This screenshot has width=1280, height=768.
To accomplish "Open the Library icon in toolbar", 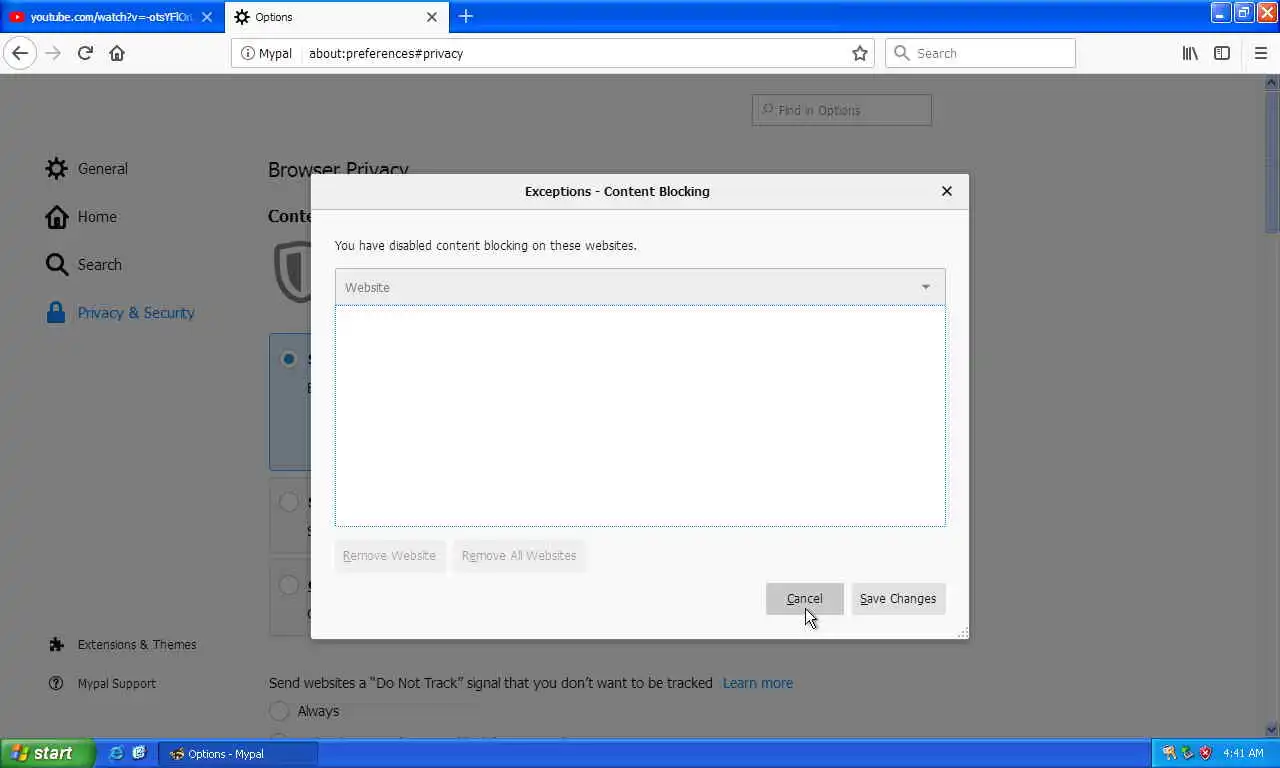I will pyautogui.click(x=1190, y=53).
